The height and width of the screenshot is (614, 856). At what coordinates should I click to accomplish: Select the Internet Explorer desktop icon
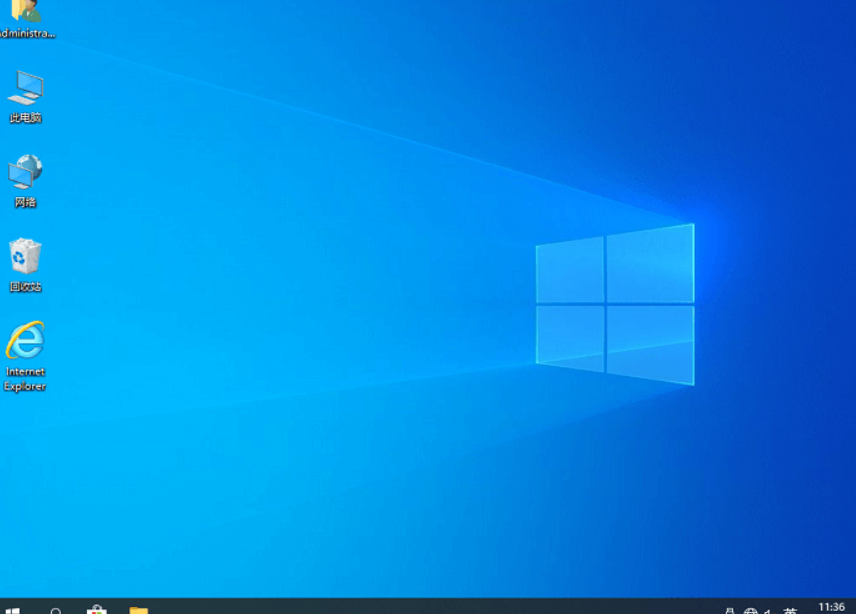(25, 341)
